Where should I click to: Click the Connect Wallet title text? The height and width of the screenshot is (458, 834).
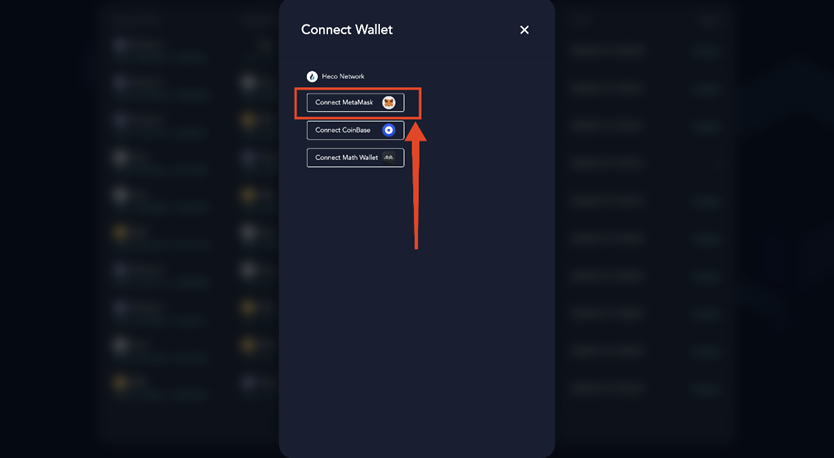[x=347, y=30]
